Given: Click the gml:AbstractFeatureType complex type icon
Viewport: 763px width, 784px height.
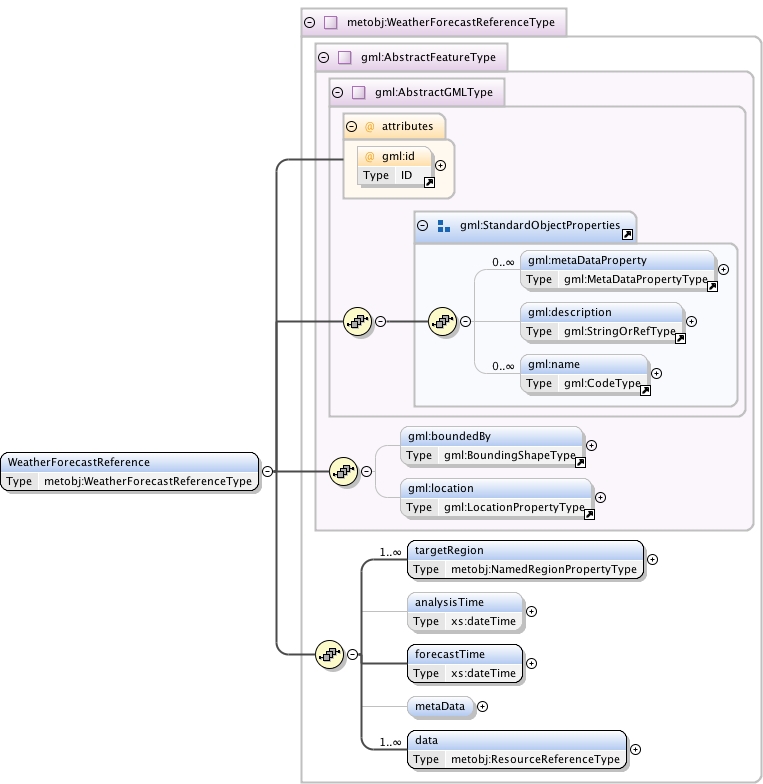Looking at the screenshot, I should (344, 58).
